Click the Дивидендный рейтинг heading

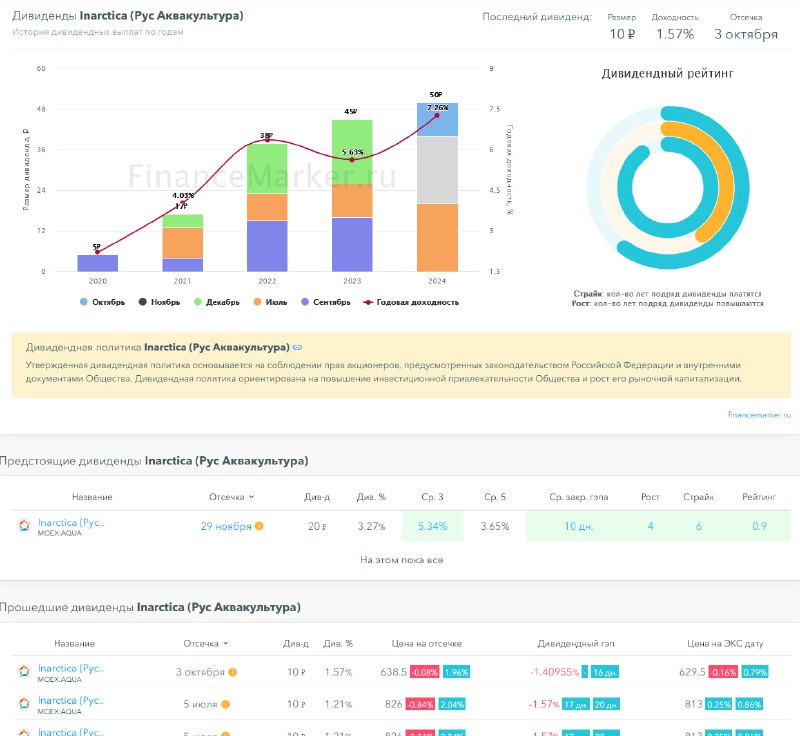667,73
